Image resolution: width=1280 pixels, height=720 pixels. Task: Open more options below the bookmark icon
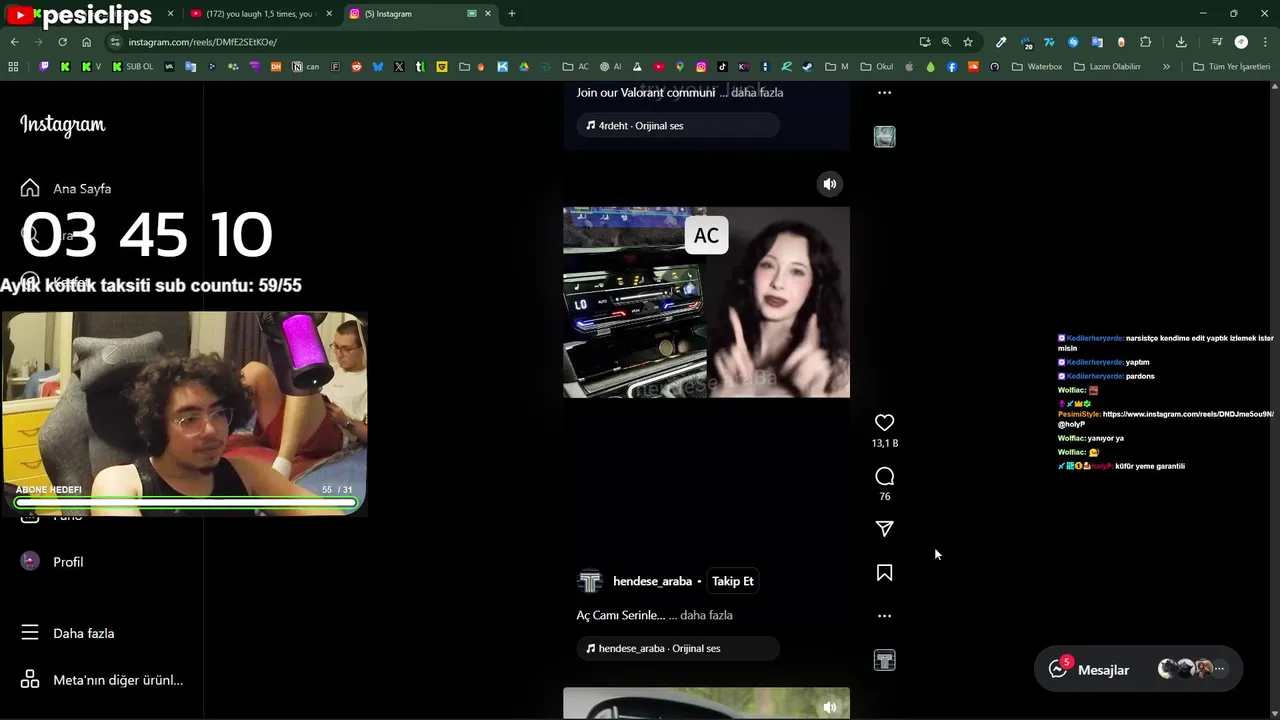884,616
